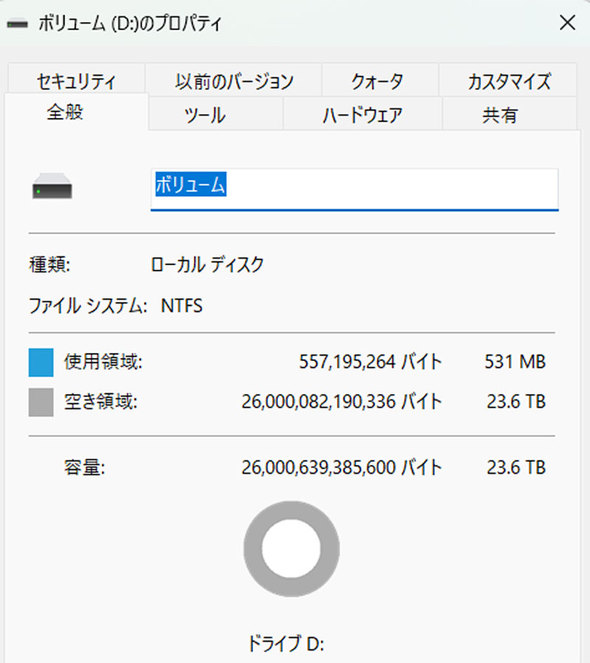Select the カスタマイズ tab
590x663 pixels.
pyautogui.click(x=508, y=81)
